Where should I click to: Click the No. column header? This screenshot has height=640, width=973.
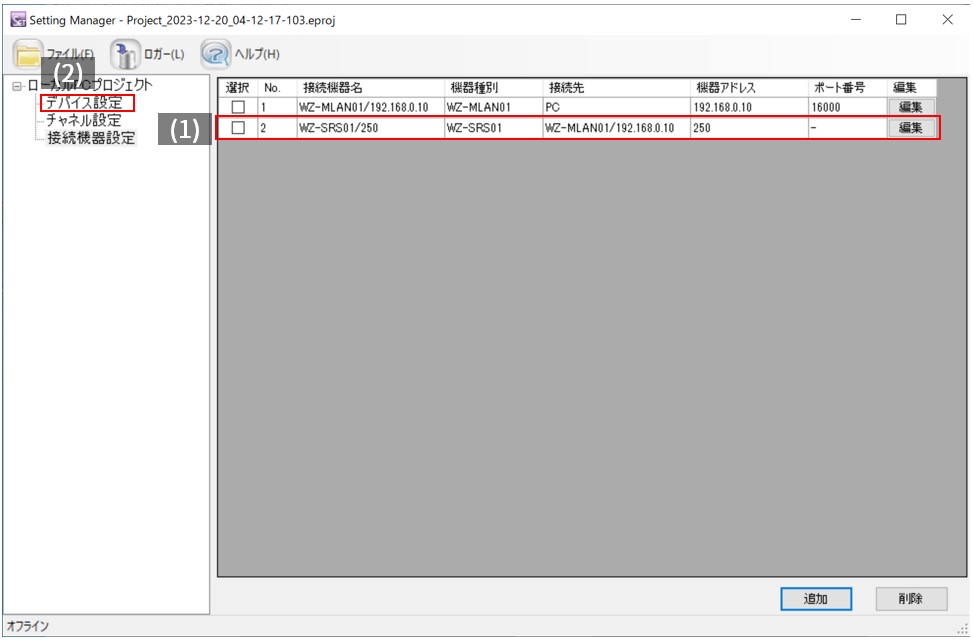(x=277, y=88)
